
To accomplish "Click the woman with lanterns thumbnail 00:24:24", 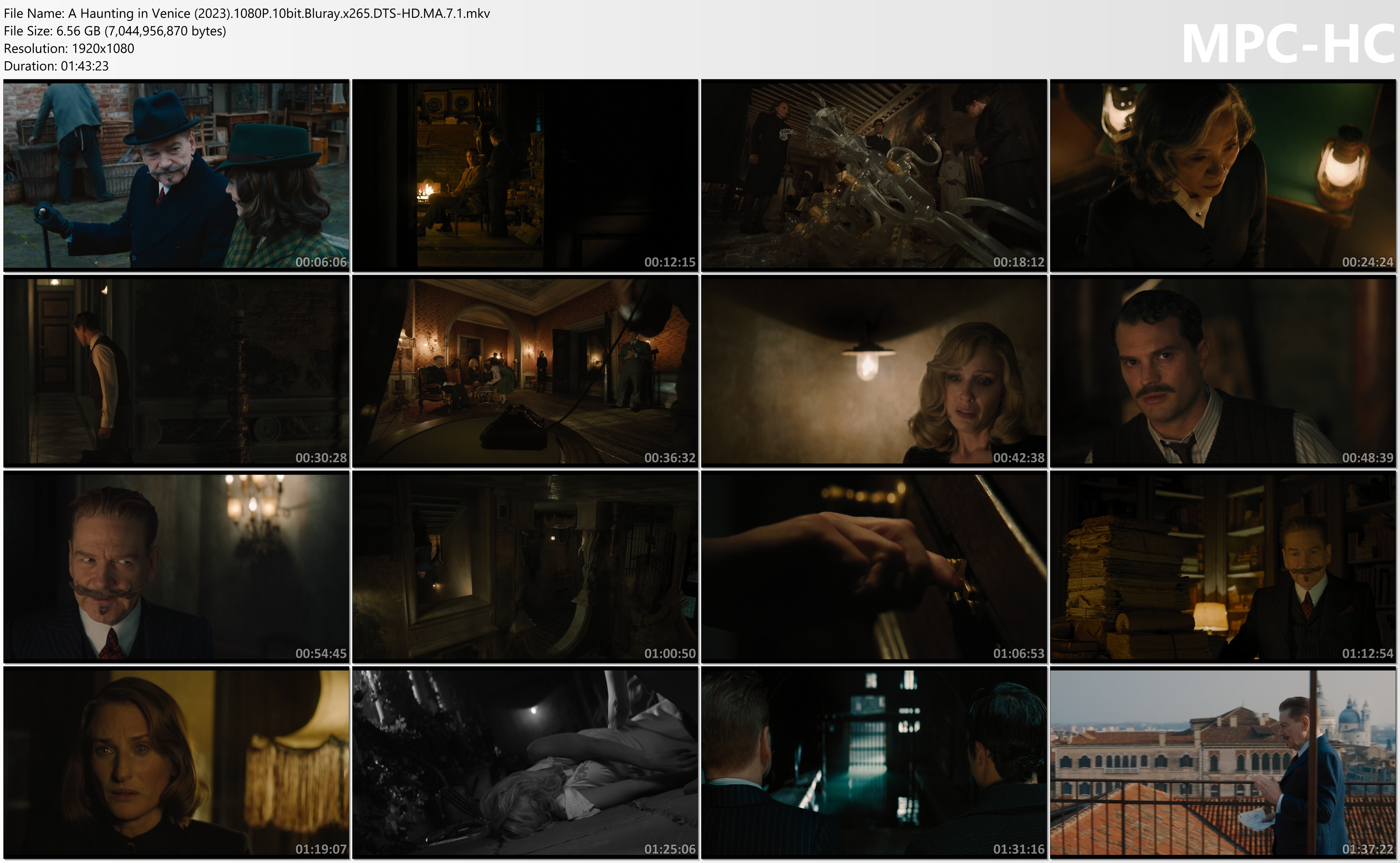I will [1222, 175].
